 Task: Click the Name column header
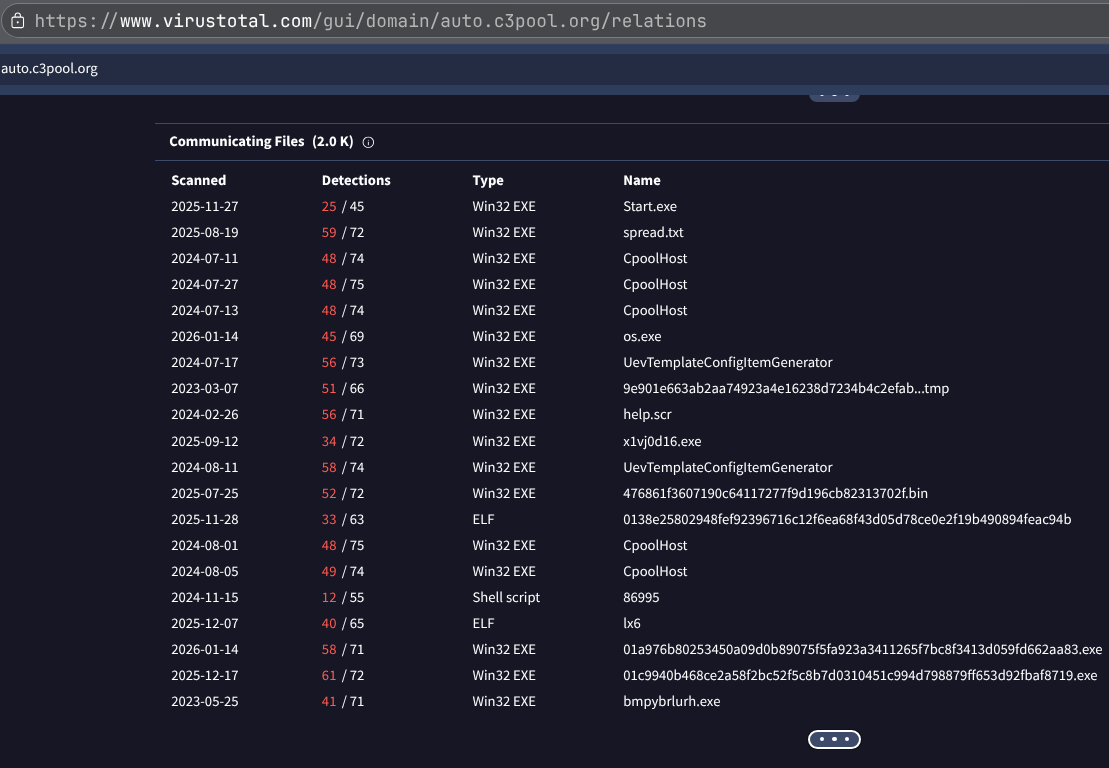[641, 180]
